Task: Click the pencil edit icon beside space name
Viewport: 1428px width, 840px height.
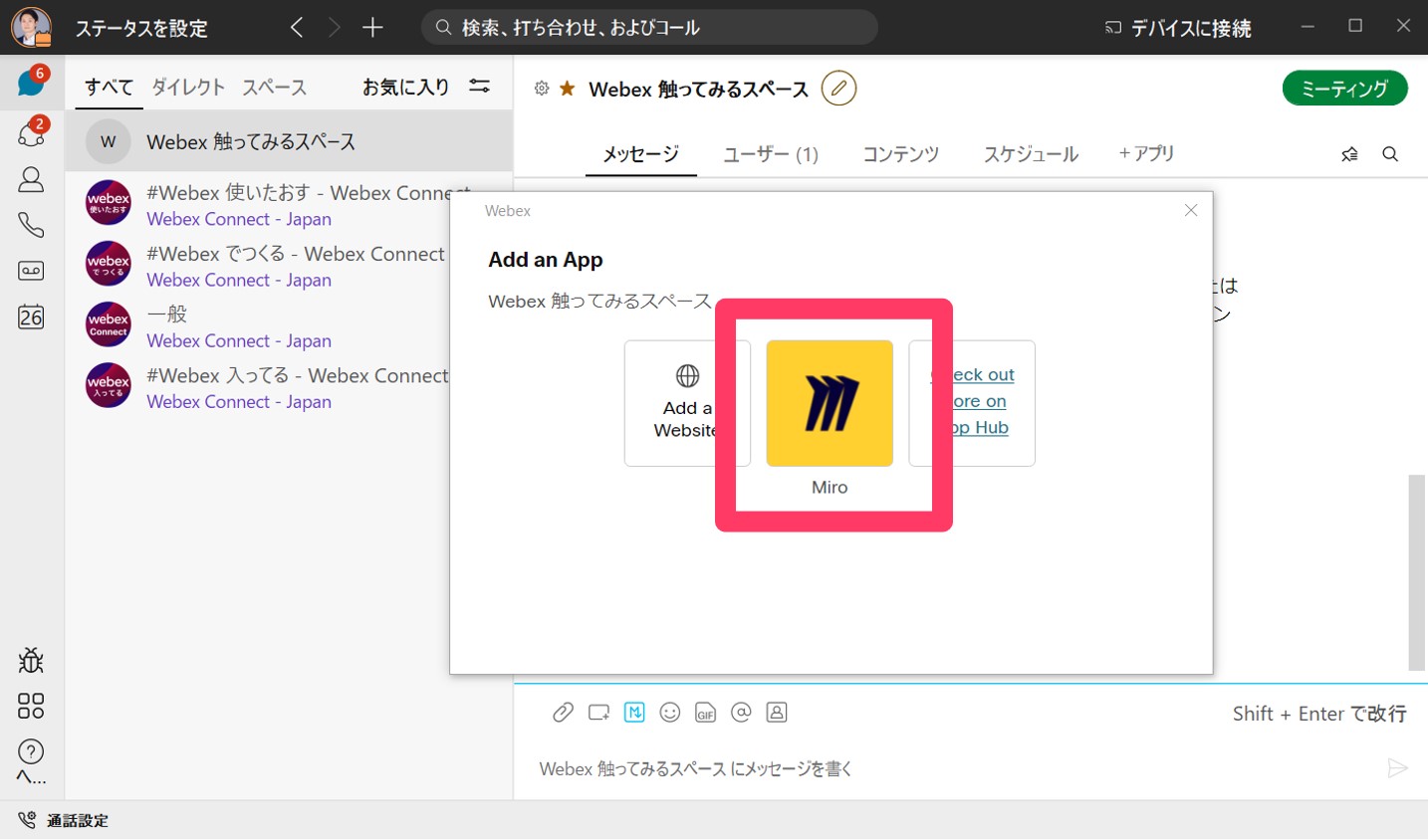Action: pyautogui.click(x=838, y=89)
